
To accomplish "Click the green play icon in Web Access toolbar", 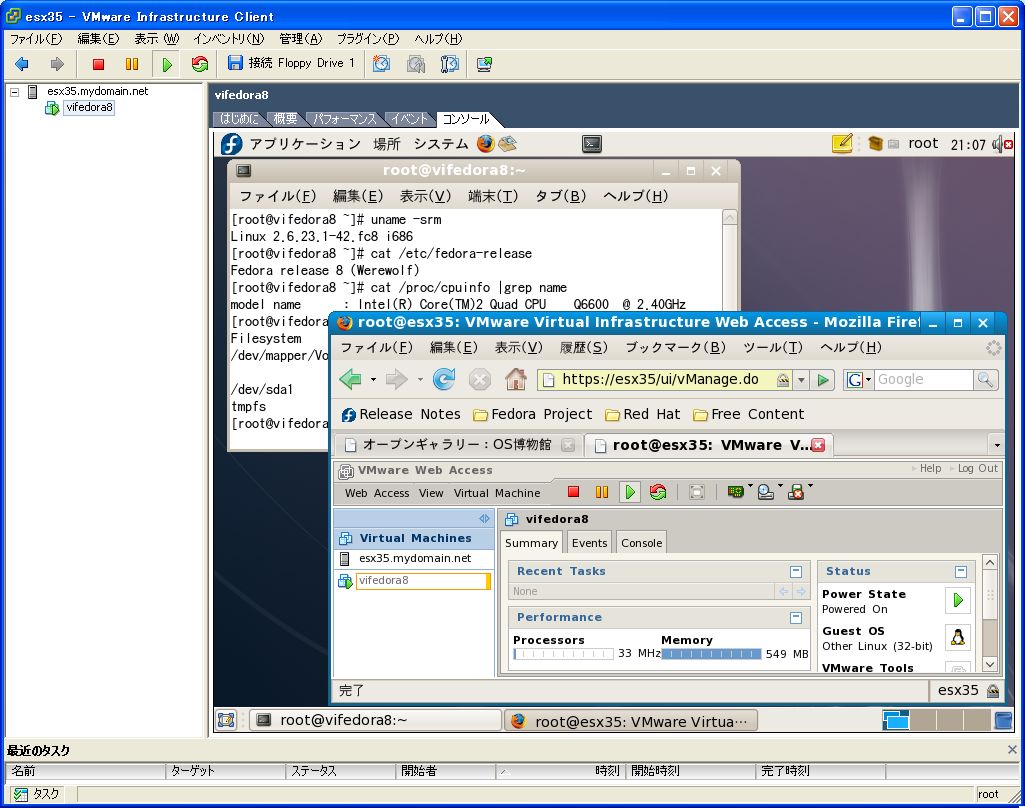I will [630, 492].
